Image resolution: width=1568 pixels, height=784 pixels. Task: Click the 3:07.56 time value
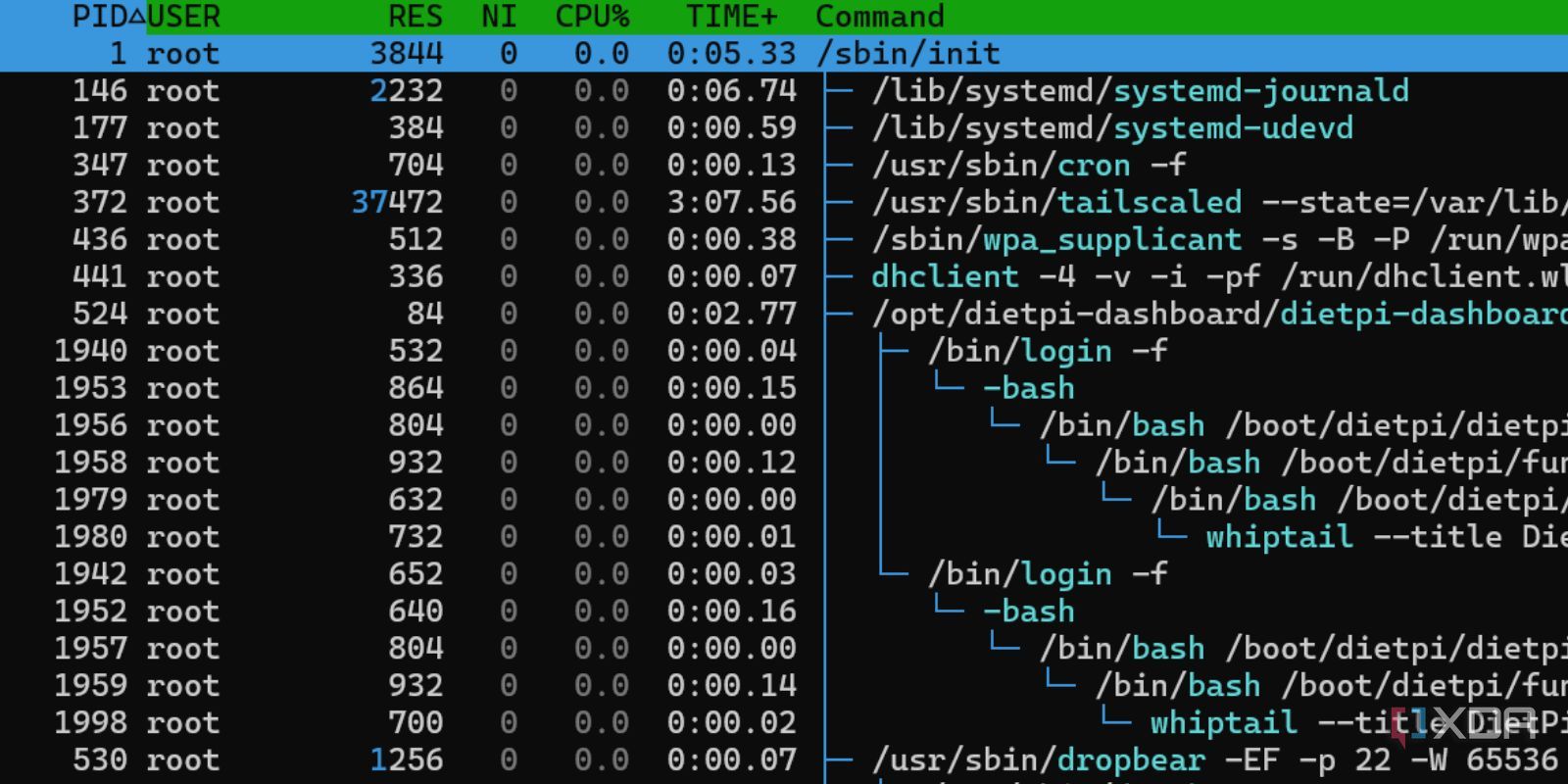(x=732, y=203)
